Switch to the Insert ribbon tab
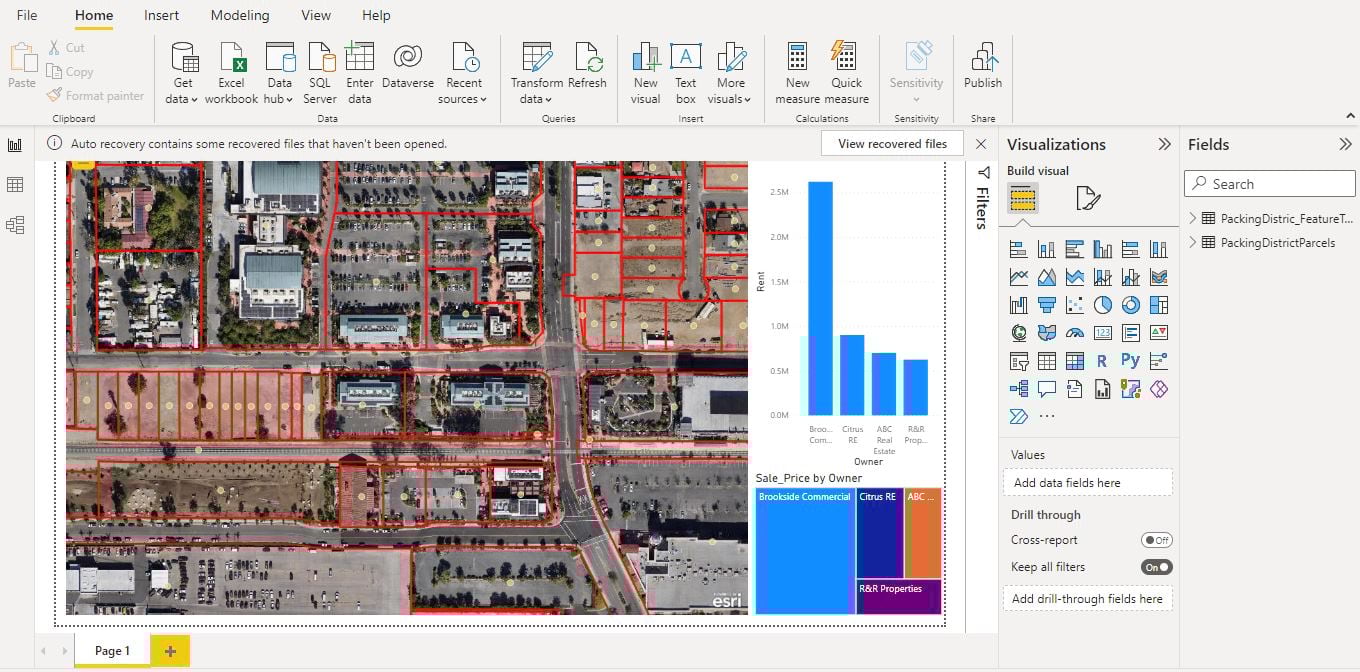This screenshot has height=672, width=1360. (x=162, y=15)
